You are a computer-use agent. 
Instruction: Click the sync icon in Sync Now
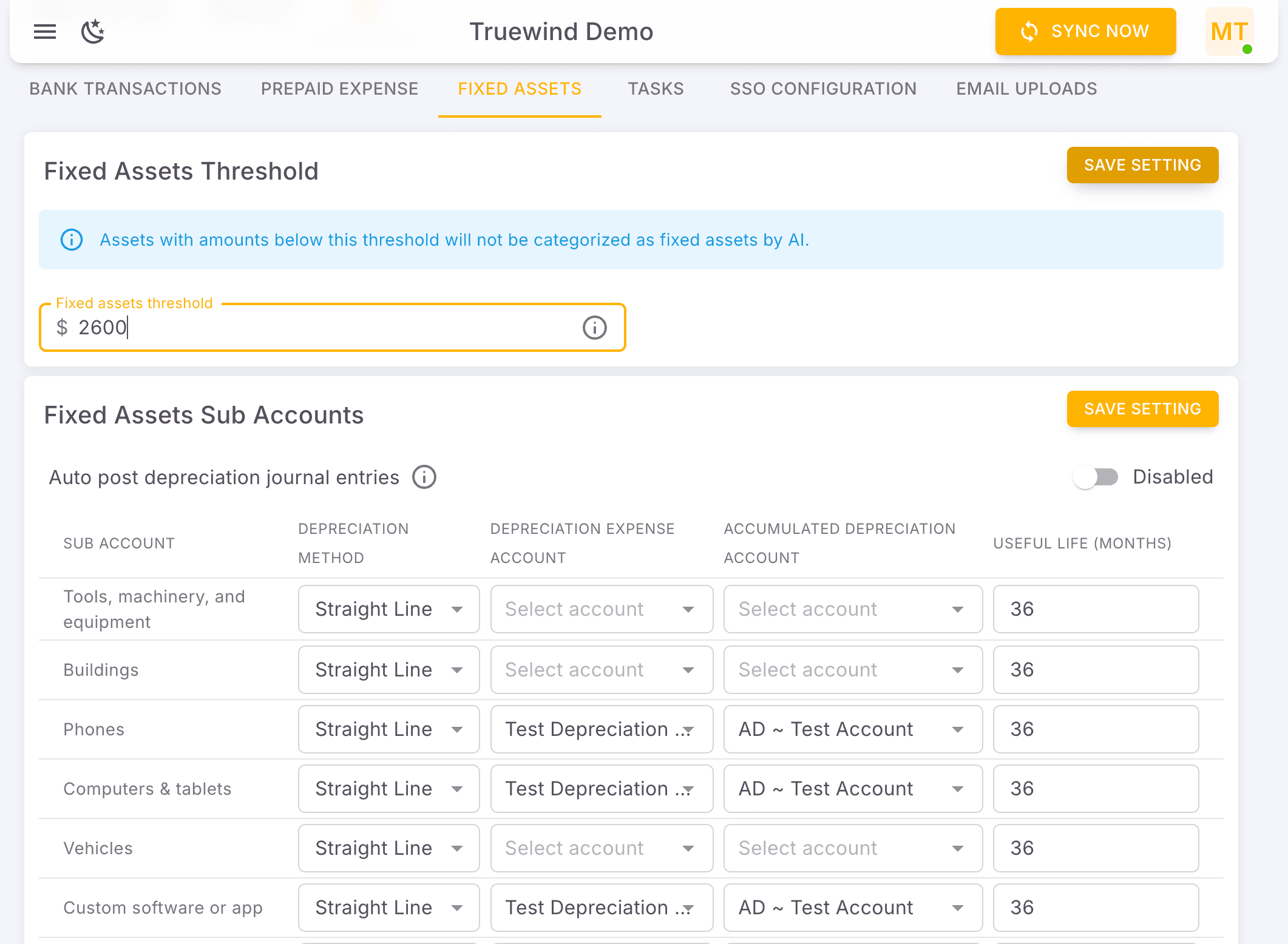1029,32
